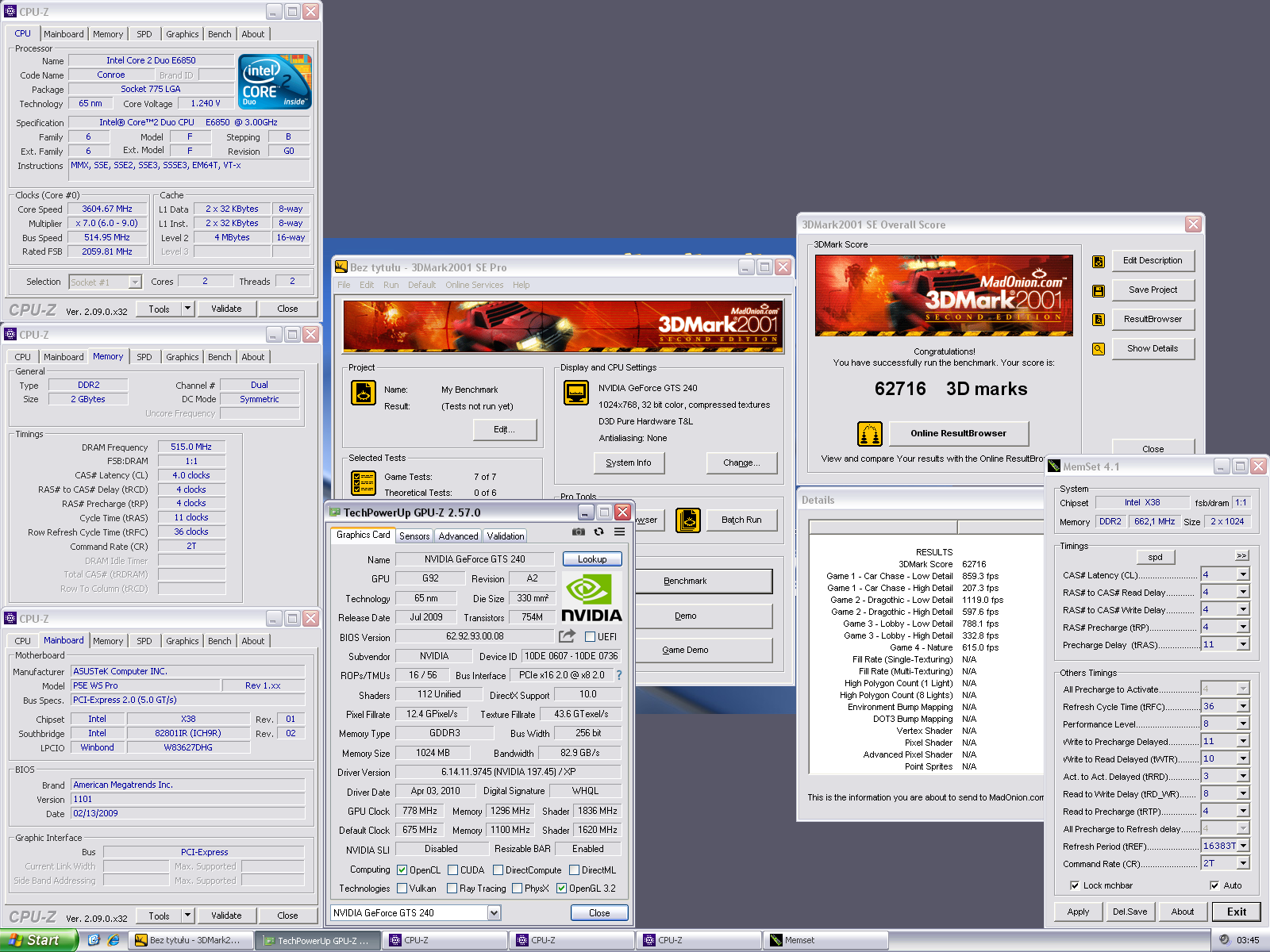Toggle the CUDA checkbox
This screenshot has width=1270, height=952.
pos(452,870)
